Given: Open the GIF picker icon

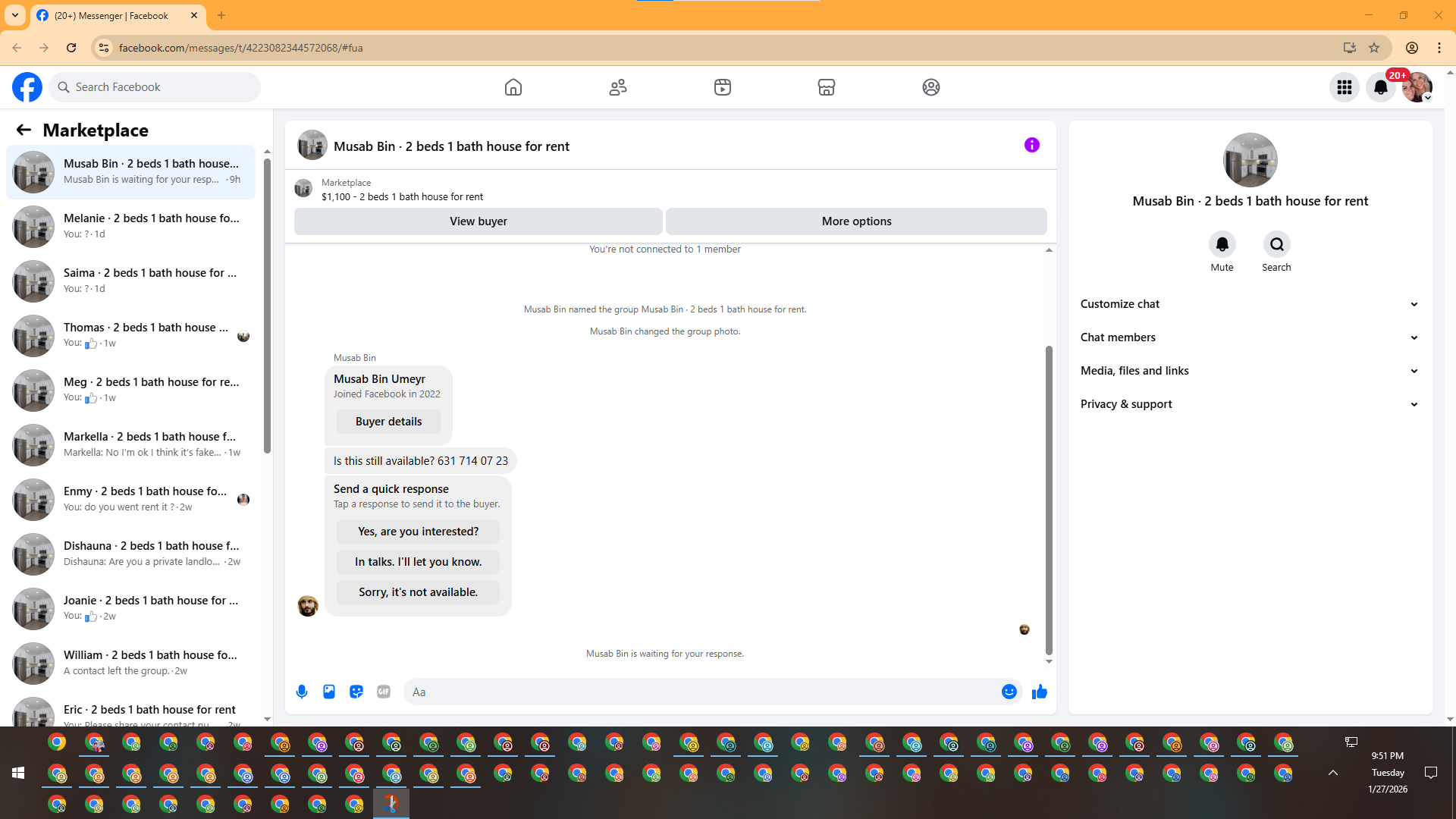Looking at the screenshot, I should click(384, 692).
